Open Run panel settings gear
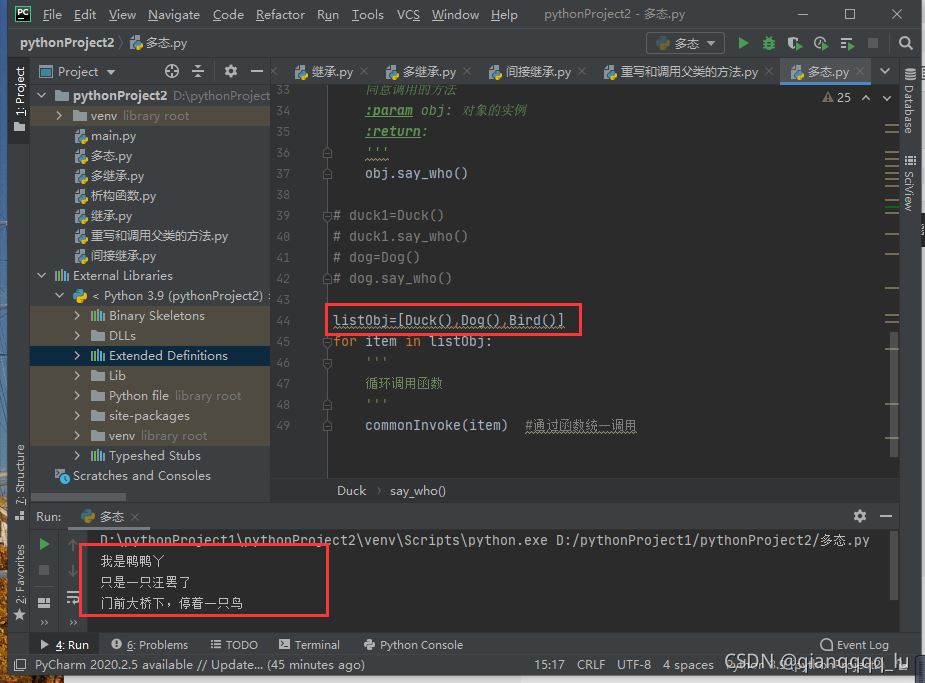This screenshot has height=683, width=925. (x=860, y=516)
